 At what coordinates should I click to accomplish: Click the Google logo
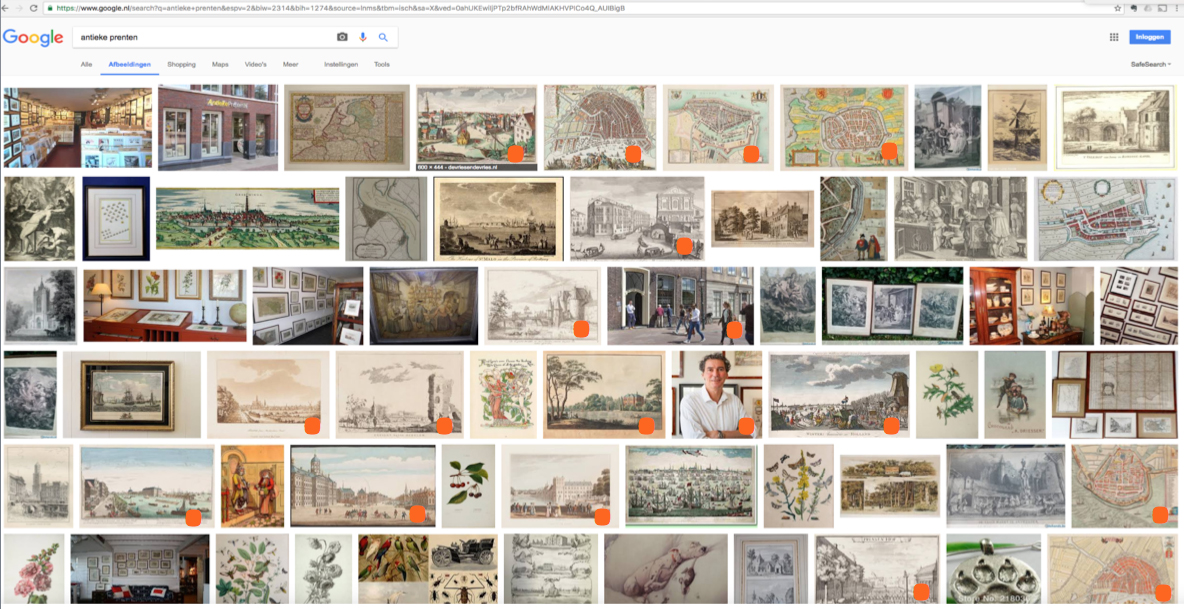(x=33, y=38)
